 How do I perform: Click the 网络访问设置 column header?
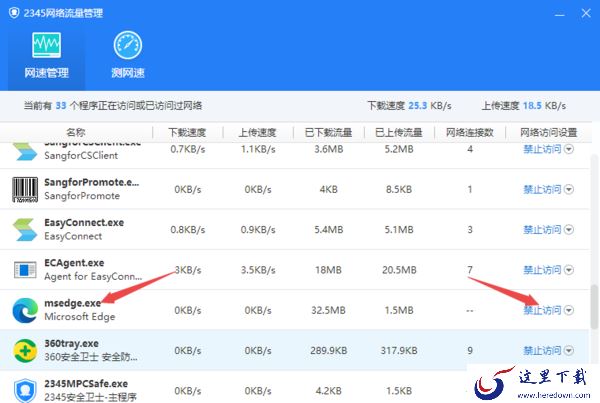click(x=548, y=132)
